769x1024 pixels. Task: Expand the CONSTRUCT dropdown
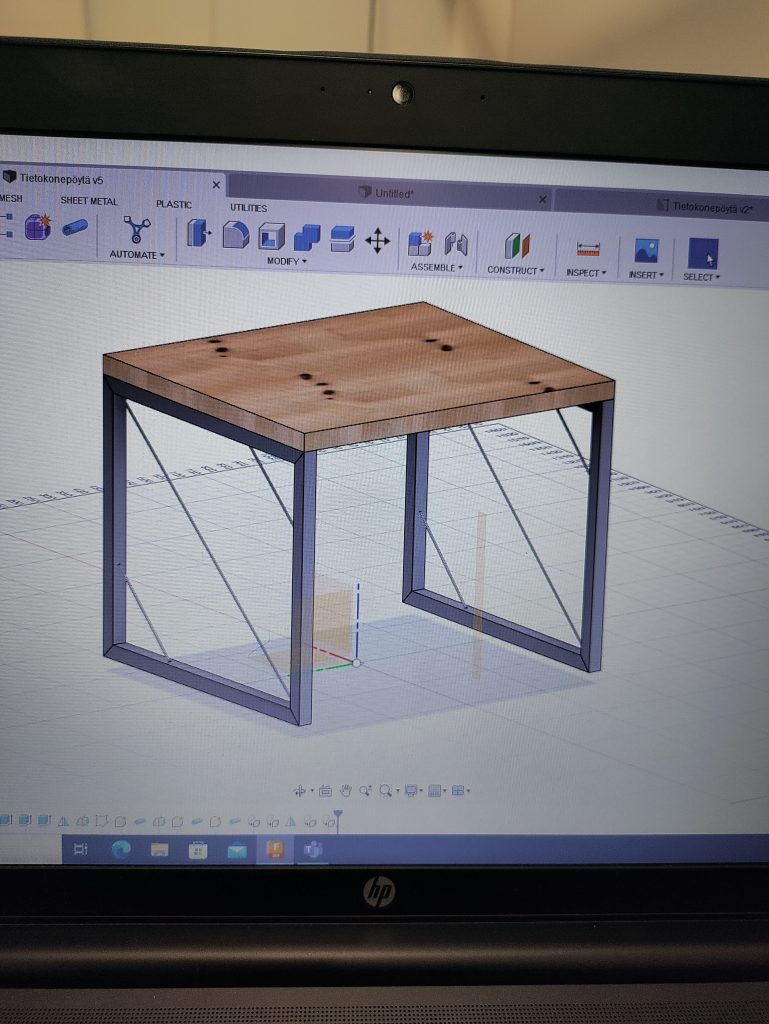click(x=516, y=270)
